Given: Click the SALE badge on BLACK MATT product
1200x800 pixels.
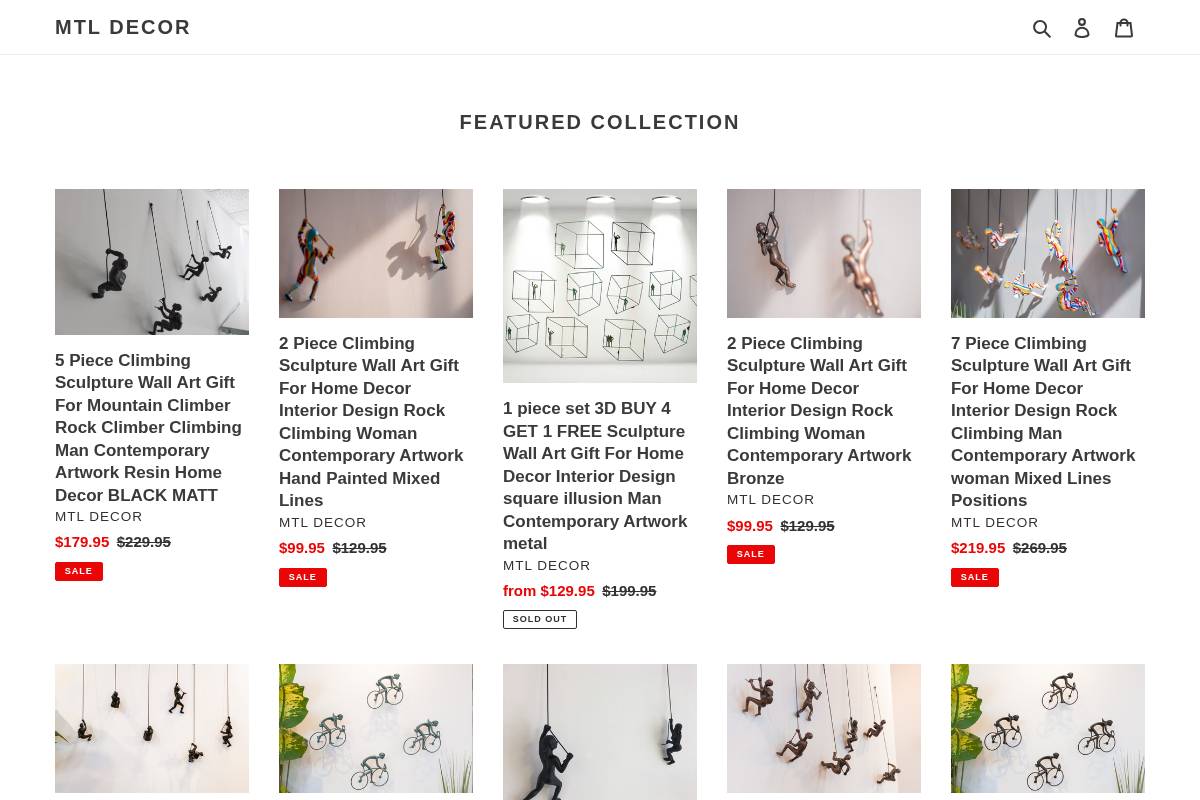Looking at the screenshot, I should point(78,570).
